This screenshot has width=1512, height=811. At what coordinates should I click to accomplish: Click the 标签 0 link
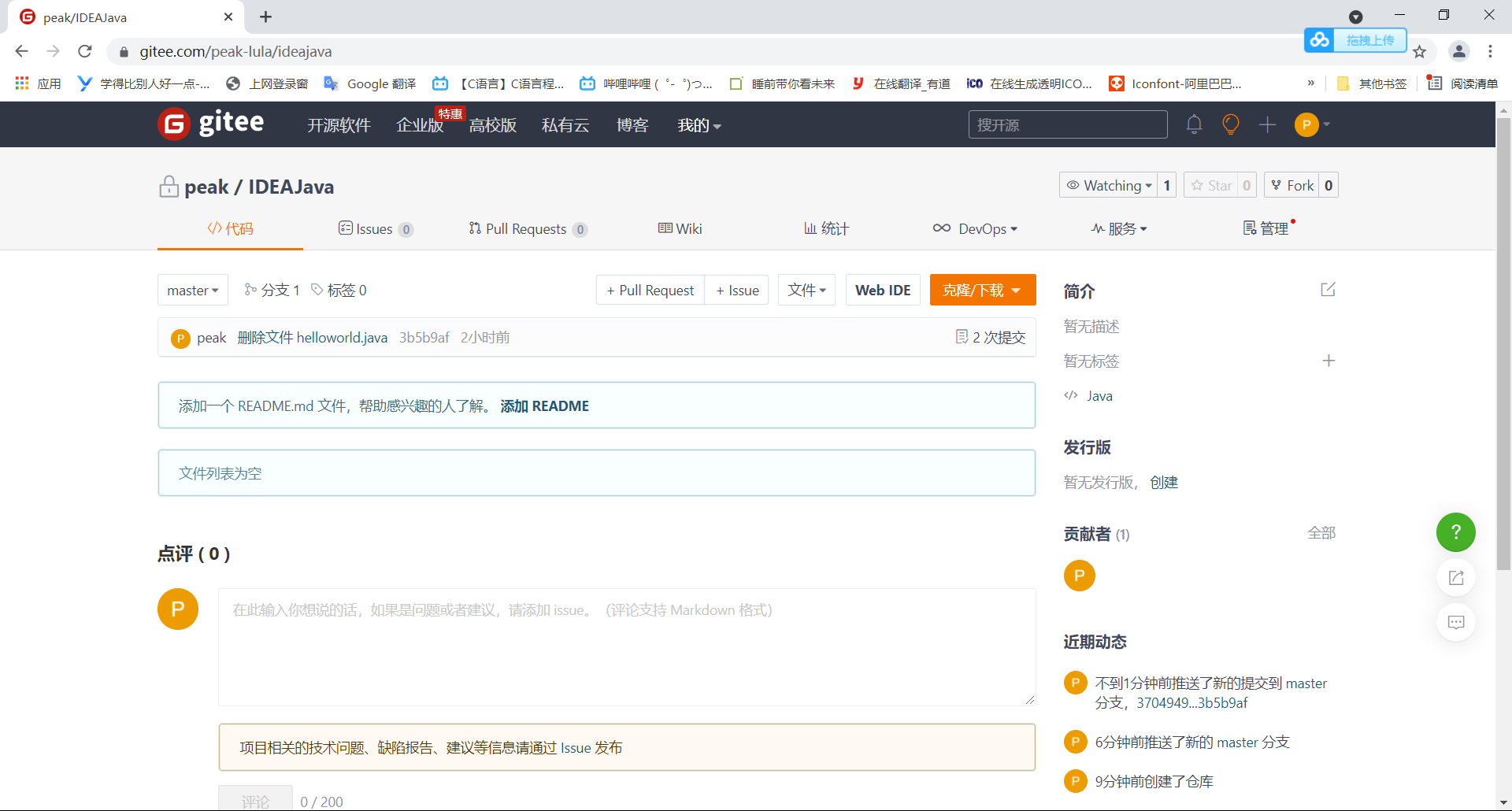coord(339,290)
